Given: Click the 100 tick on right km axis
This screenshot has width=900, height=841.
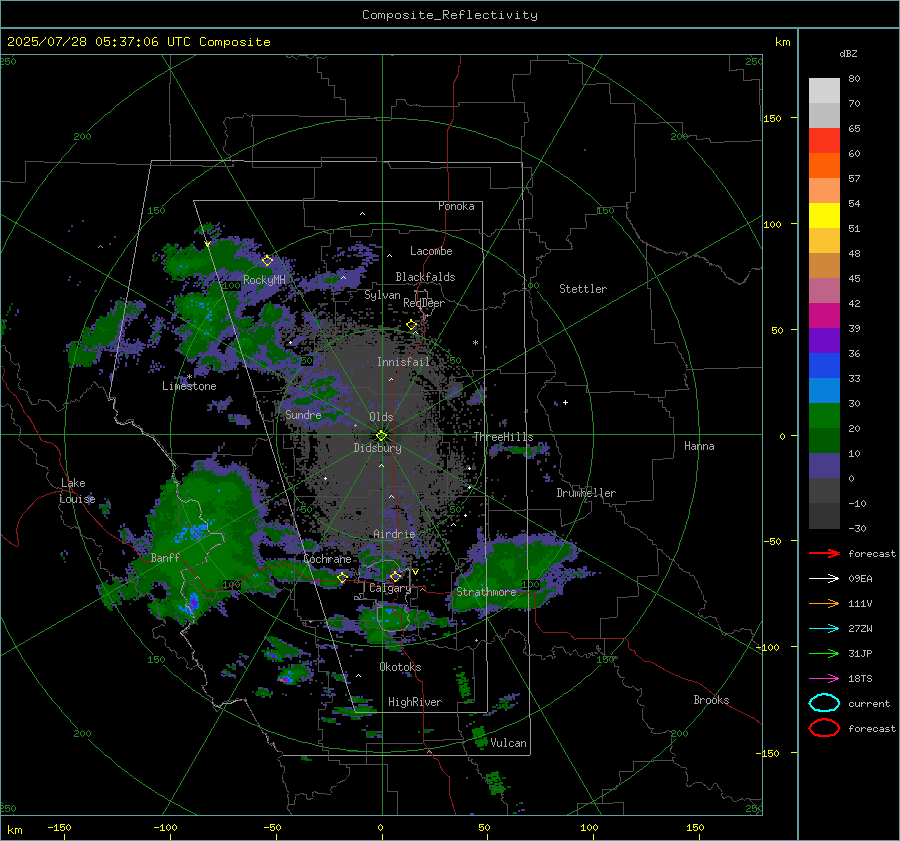Looking at the screenshot, I should pyautogui.click(x=773, y=224).
